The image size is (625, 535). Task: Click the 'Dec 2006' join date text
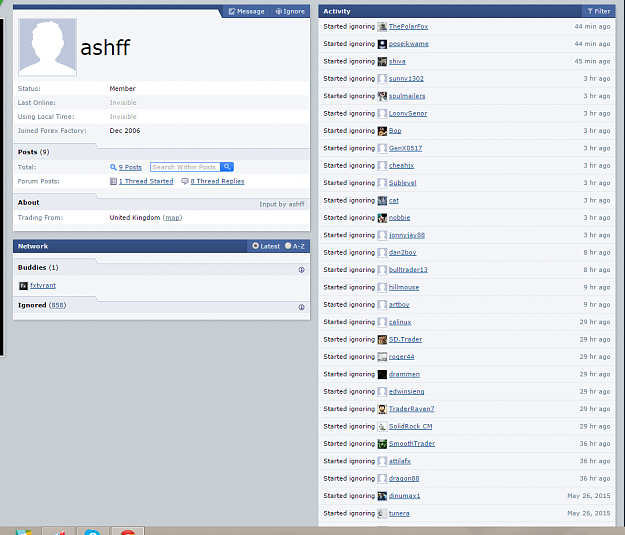[x=125, y=131]
